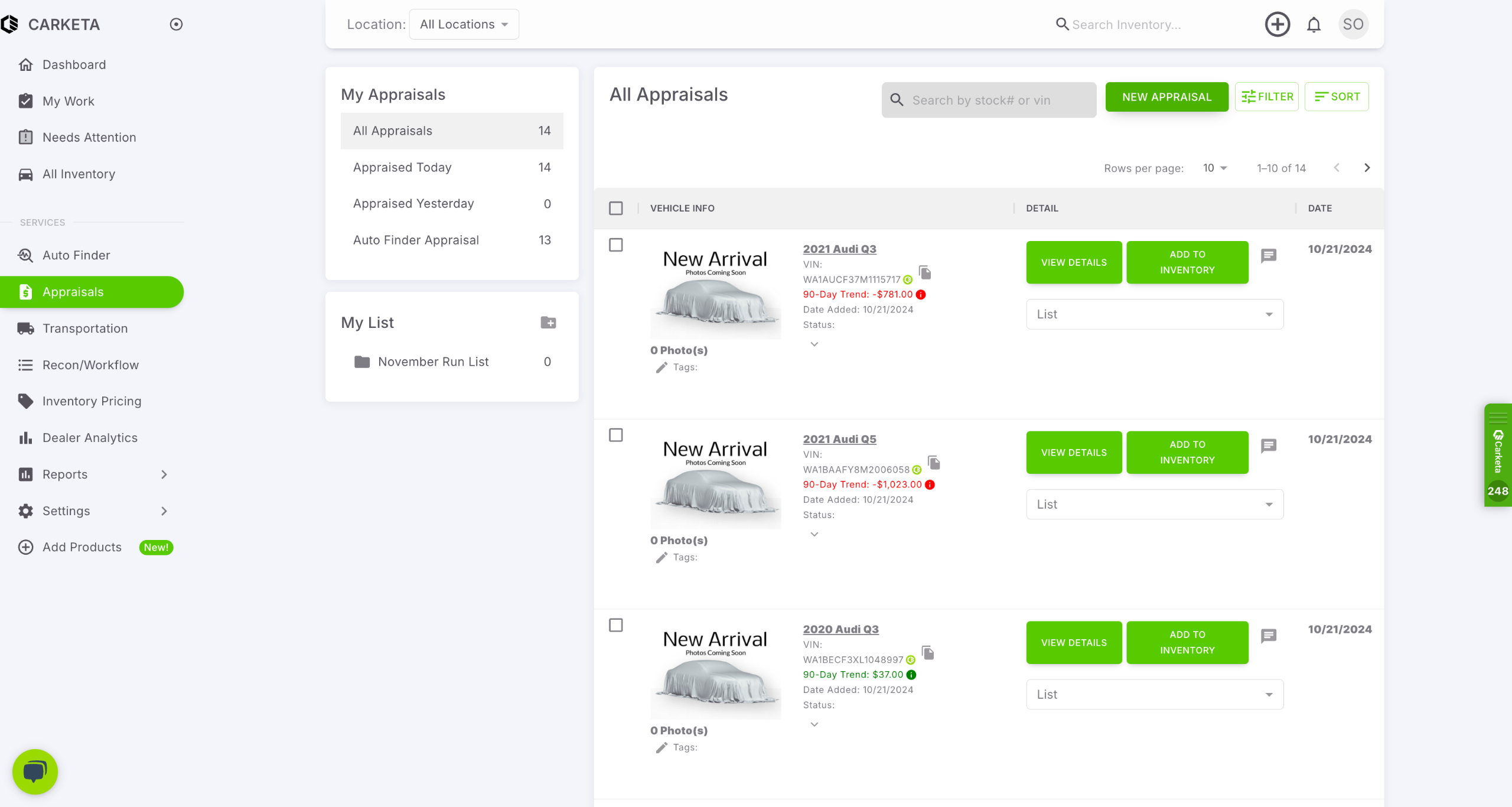Open the 2021 Audi Q5 link
The width and height of the screenshot is (1512, 807).
click(839, 439)
